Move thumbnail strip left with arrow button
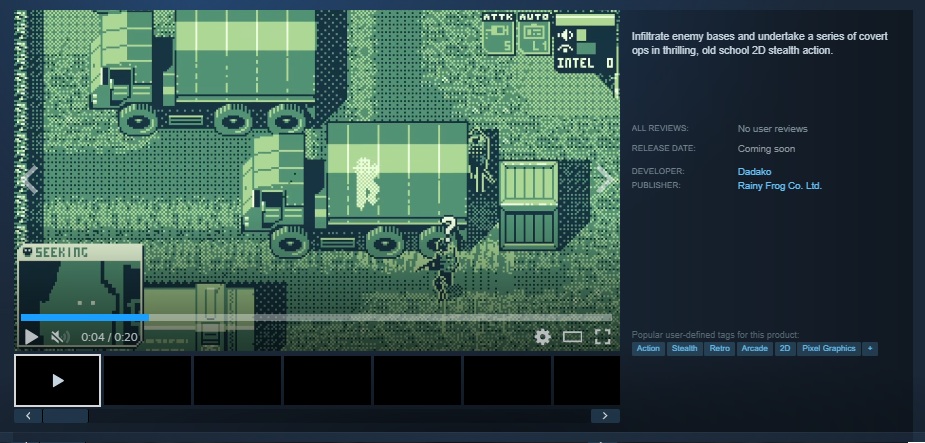Viewport: 925px width, 443px height. point(28,416)
